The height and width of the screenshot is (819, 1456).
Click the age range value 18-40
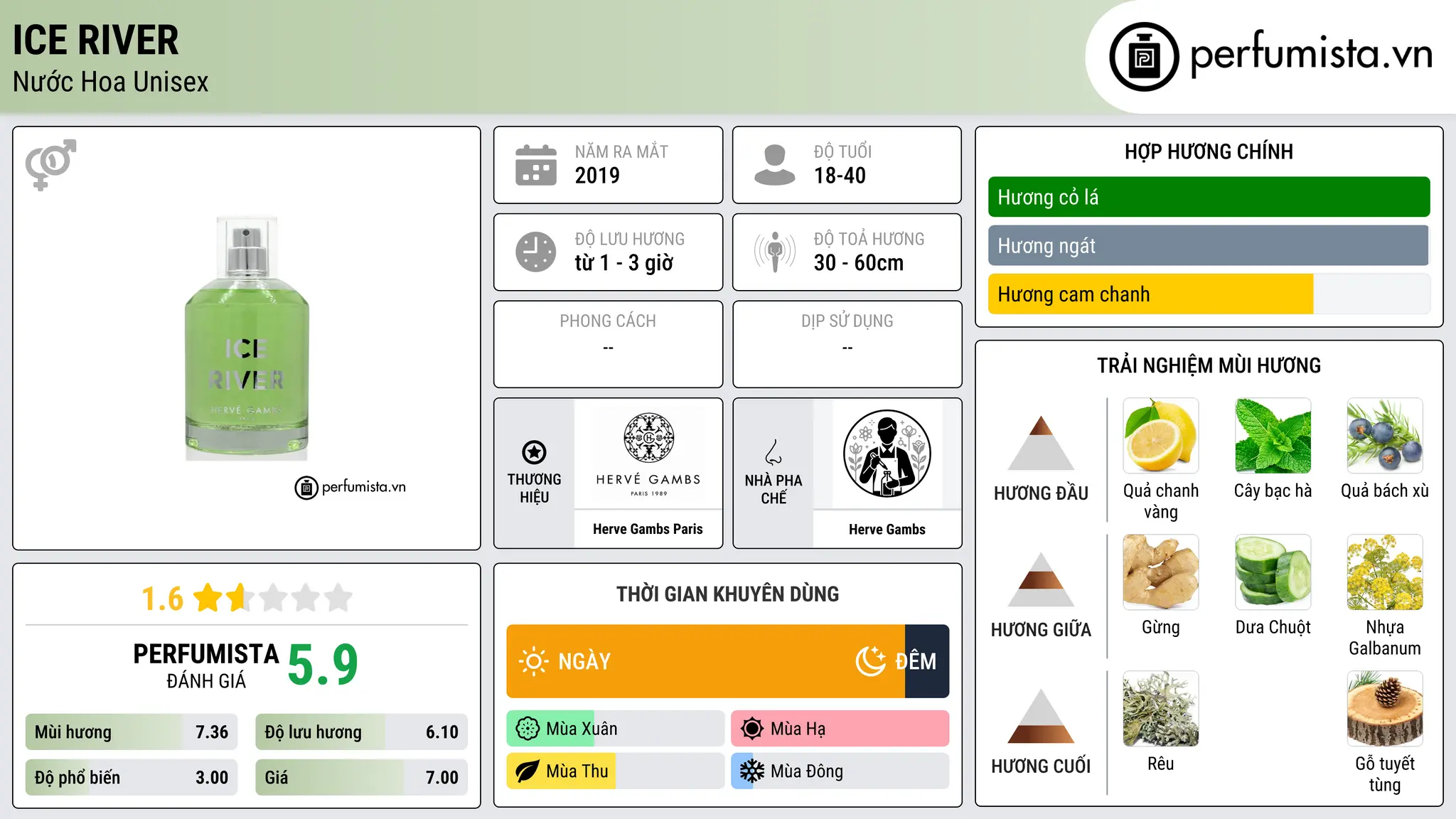coord(840,176)
